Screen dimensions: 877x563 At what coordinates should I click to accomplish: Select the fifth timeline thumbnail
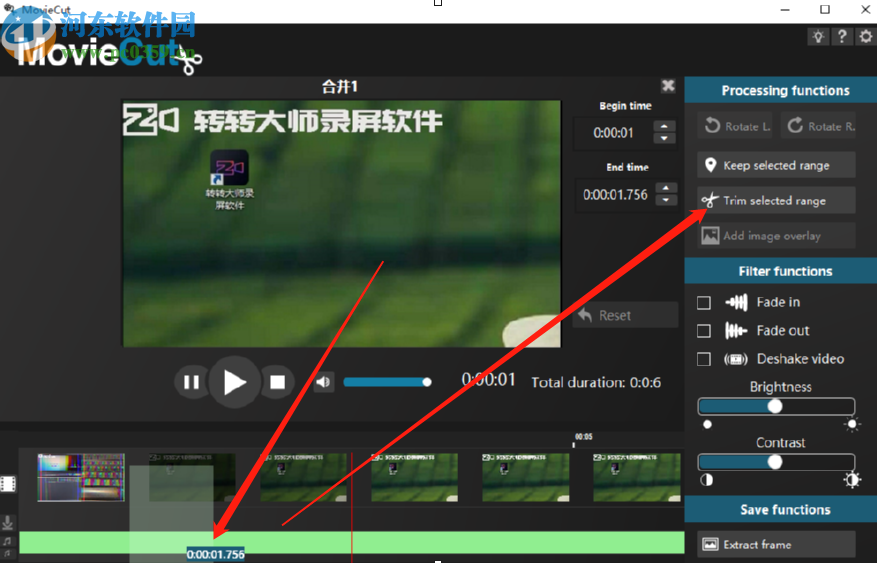point(526,477)
